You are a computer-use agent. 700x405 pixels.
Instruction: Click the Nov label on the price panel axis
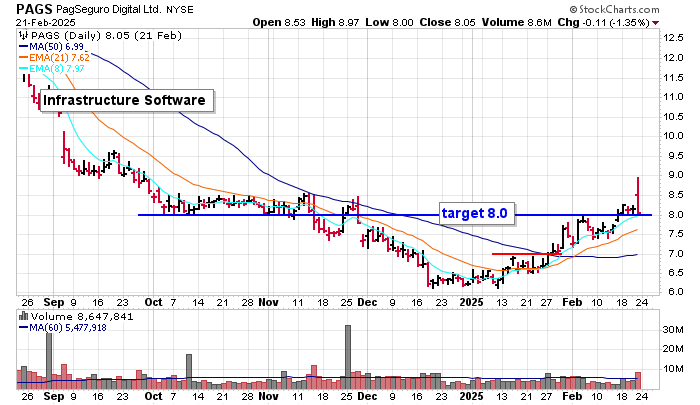[269, 302]
